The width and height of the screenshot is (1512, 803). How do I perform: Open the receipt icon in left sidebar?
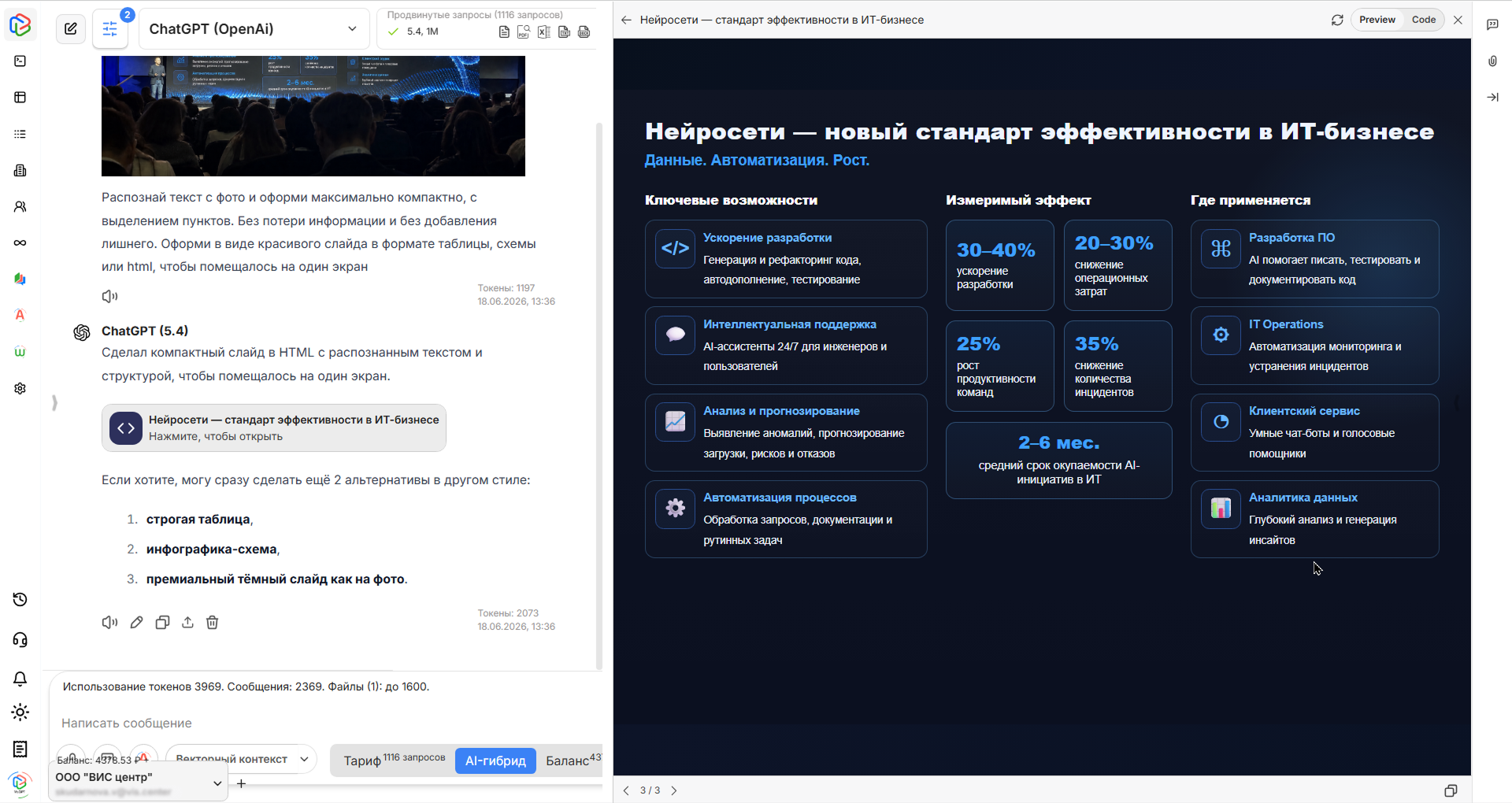click(20, 749)
